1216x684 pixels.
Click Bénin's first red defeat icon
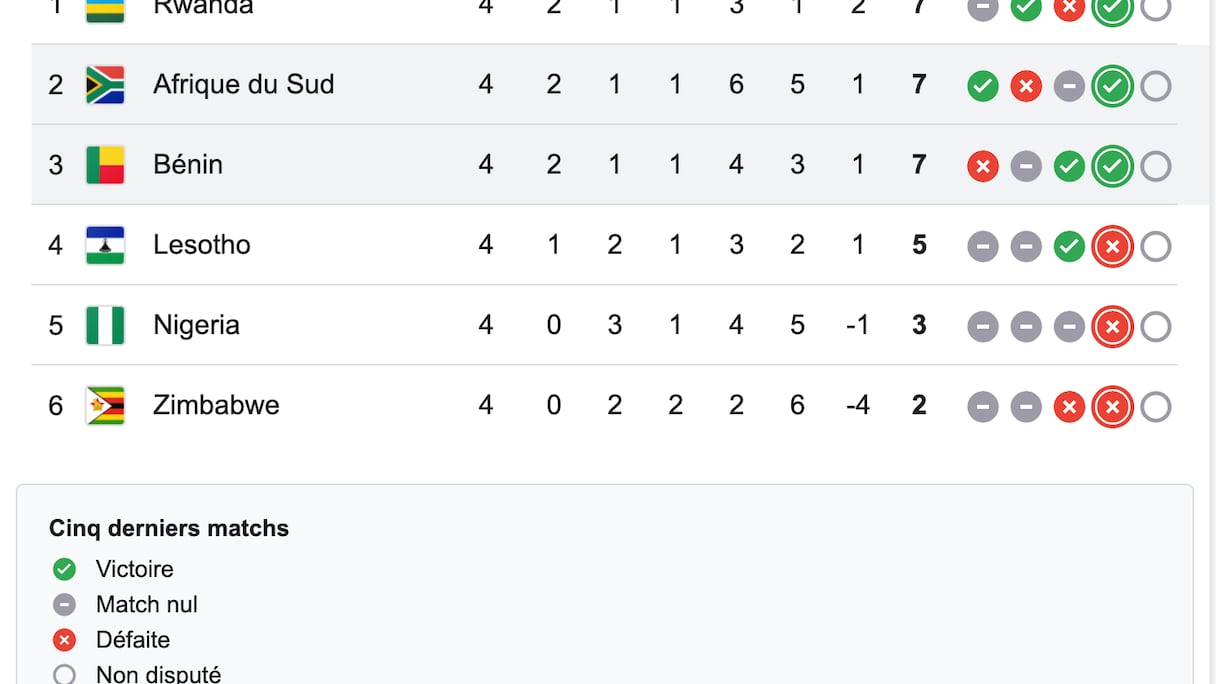click(x=983, y=166)
